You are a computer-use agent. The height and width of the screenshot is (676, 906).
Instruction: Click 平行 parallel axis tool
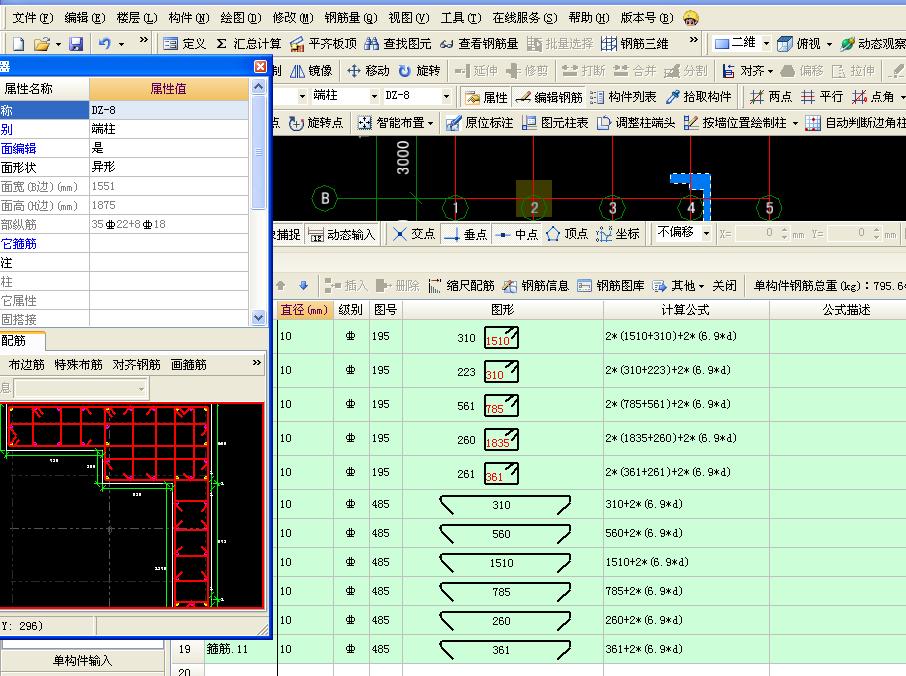coord(822,96)
